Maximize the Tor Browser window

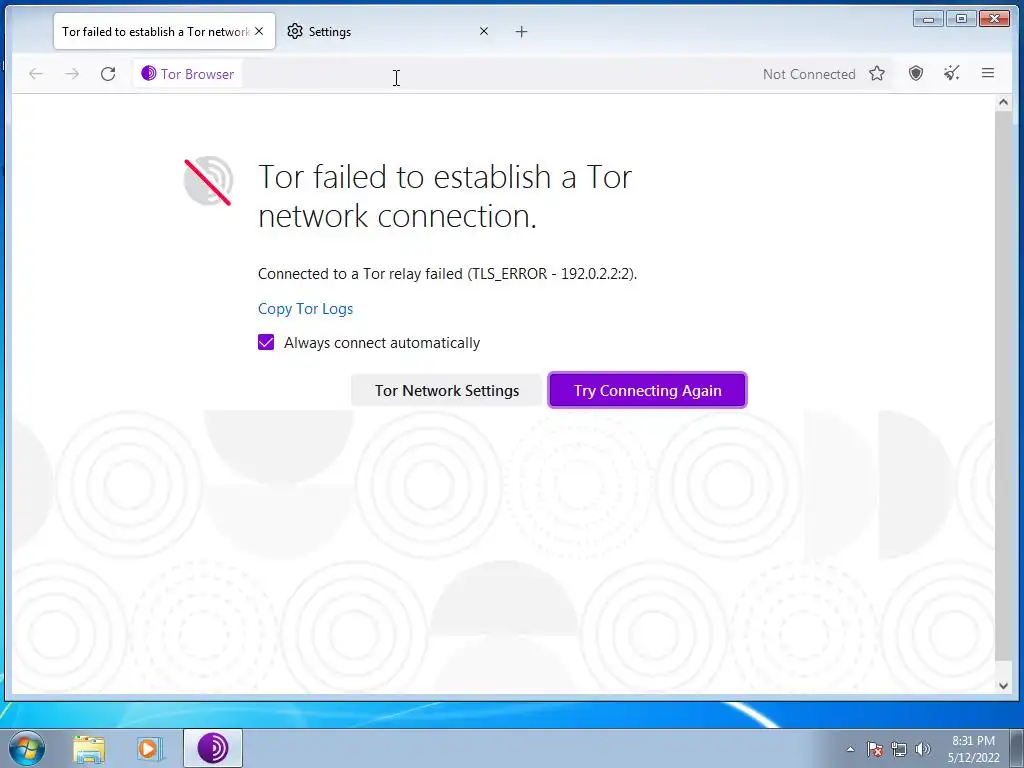pos(961,19)
